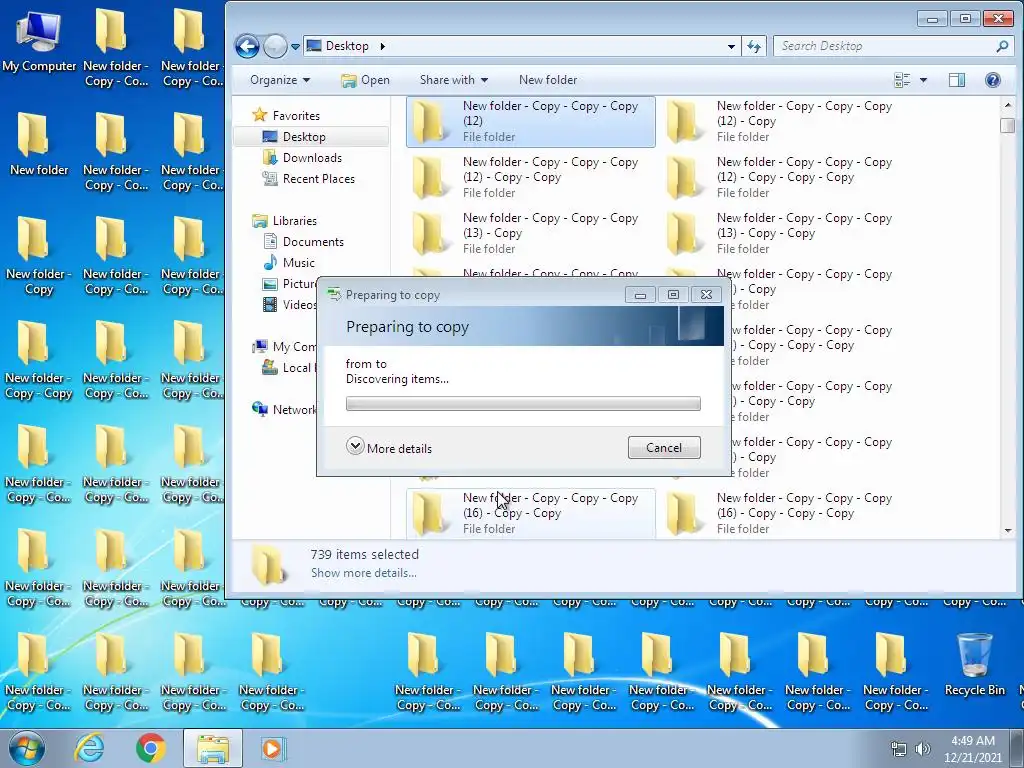Select the 'New folder' desktop icon
Viewport: 1024px width, 768px height.
pyautogui.click(x=39, y=144)
